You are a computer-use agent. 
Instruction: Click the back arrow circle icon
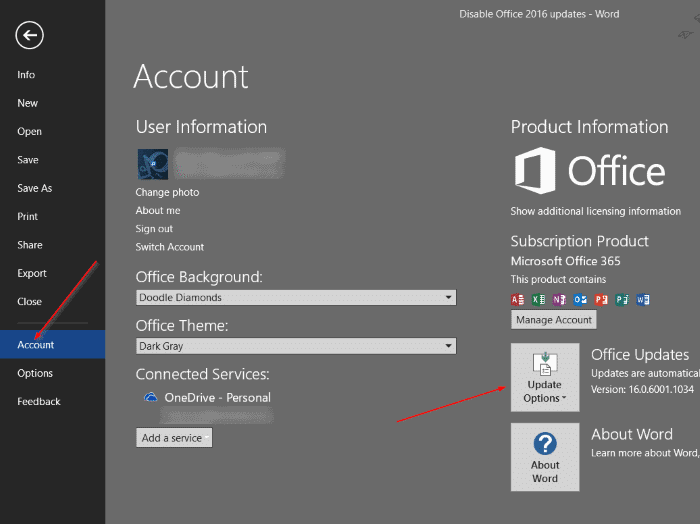29,35
